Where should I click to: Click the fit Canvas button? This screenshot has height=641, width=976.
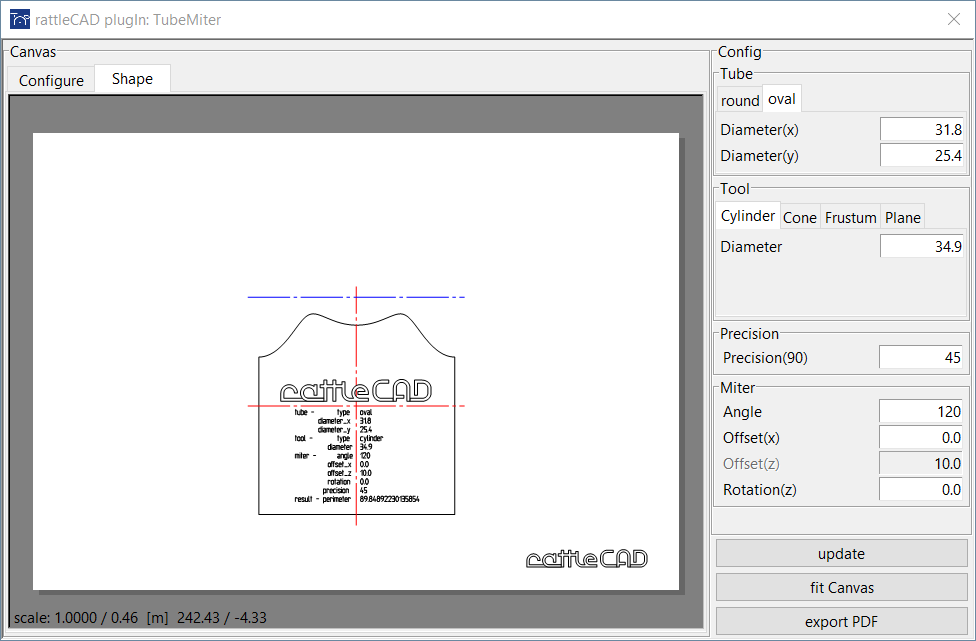coord(842,587)
